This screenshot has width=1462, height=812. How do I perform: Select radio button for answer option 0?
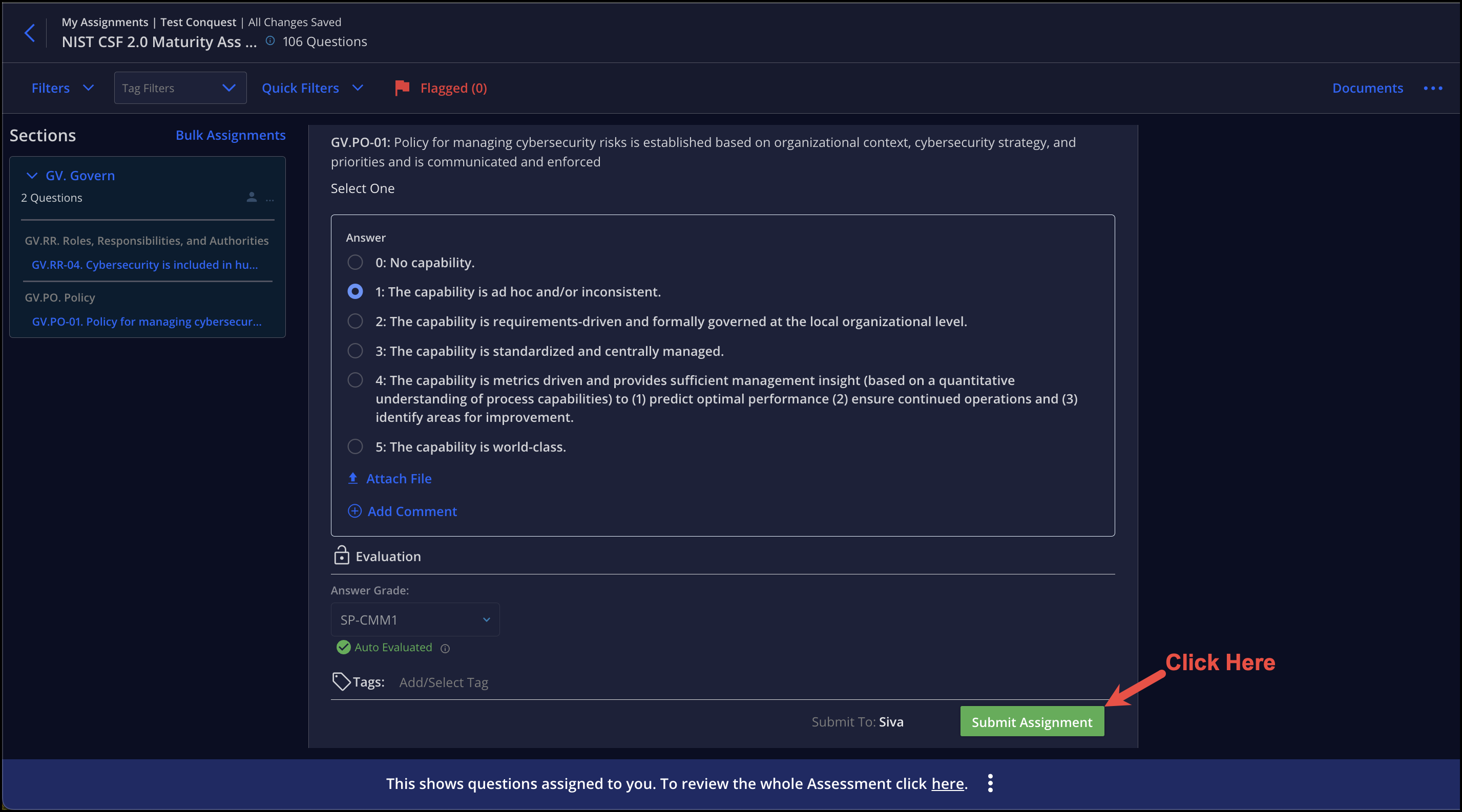click(355, 262)
